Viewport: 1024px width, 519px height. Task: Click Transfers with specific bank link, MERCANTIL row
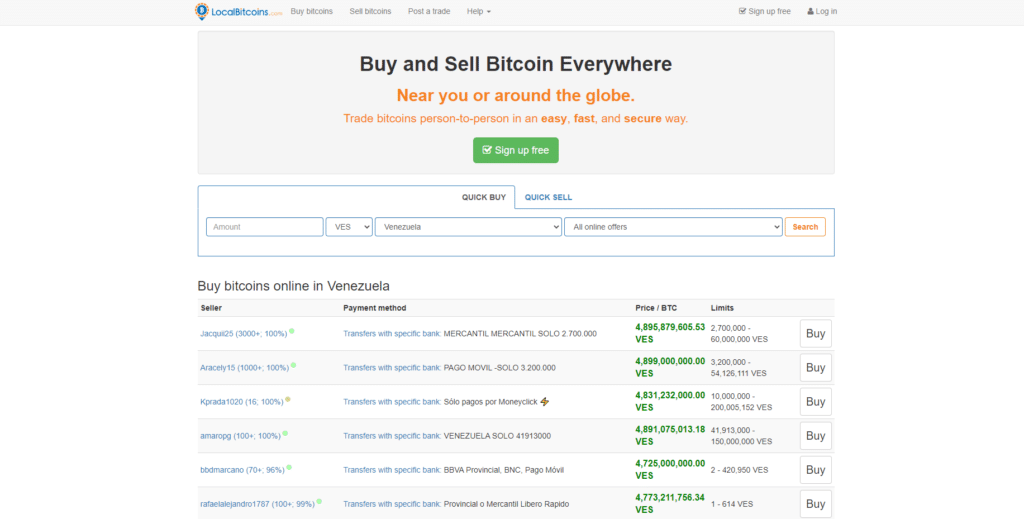[392, 334]
